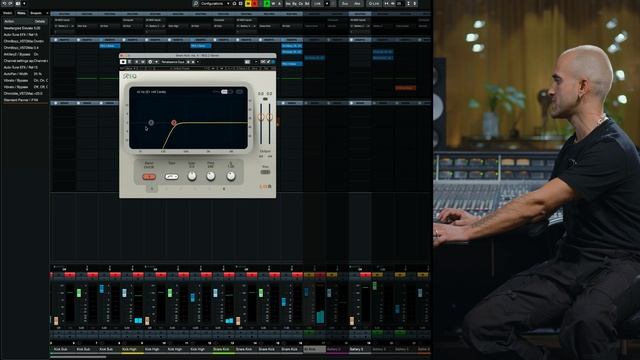Click the Action column header
This screenshot has height=360, width=640.
tap(9, 21)
